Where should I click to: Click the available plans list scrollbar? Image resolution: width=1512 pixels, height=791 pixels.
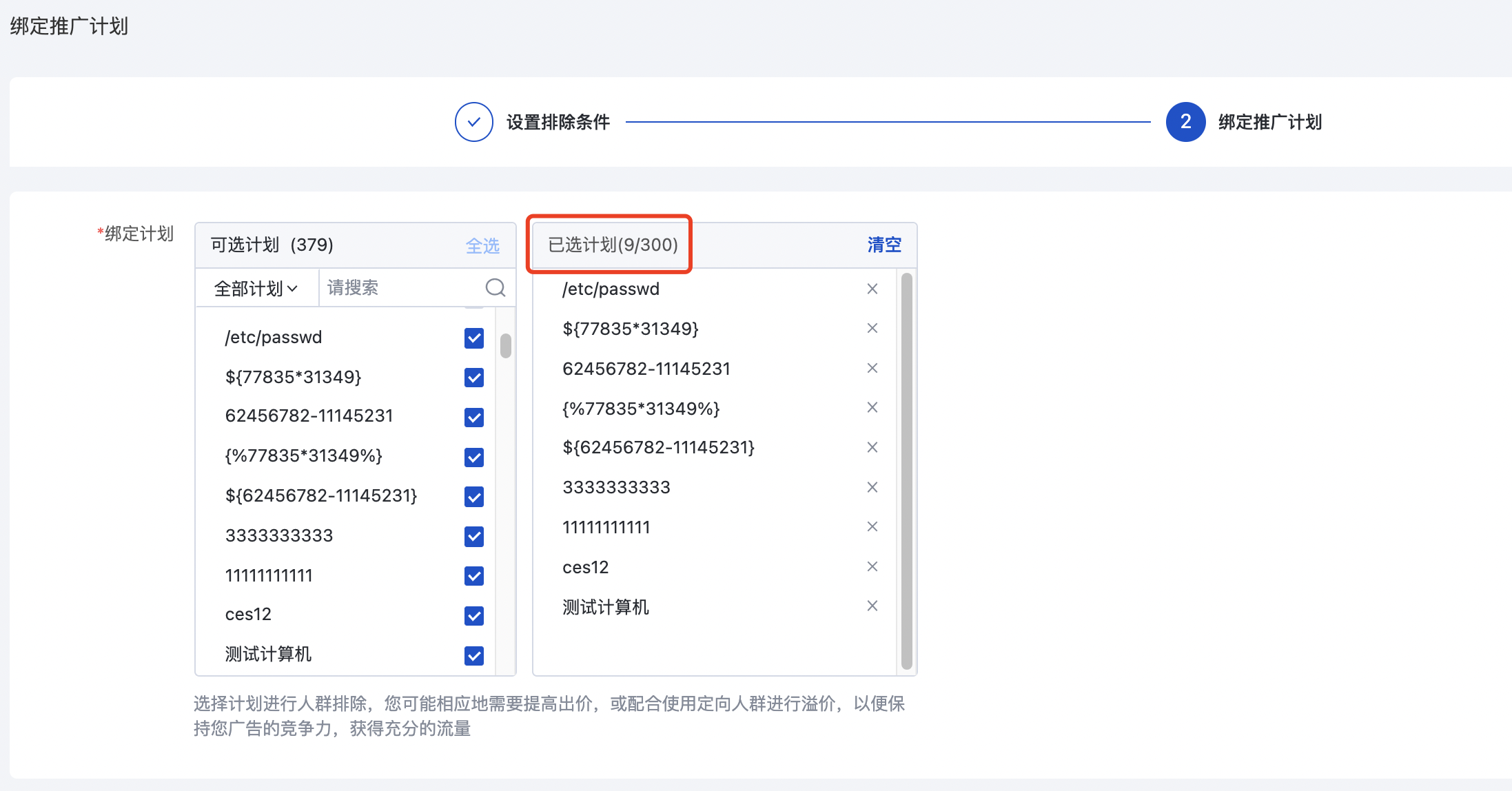click(x=506, y=345)
